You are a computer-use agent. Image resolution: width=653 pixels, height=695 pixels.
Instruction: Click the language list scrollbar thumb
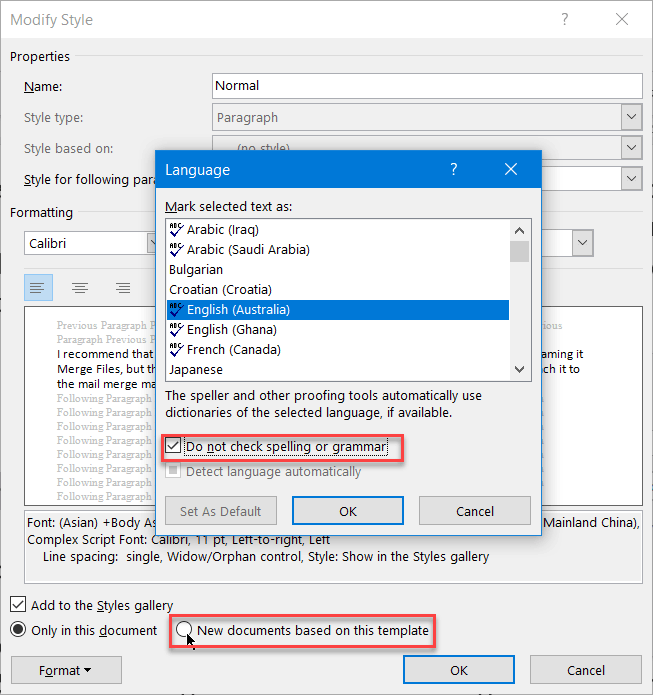(519, 251)
